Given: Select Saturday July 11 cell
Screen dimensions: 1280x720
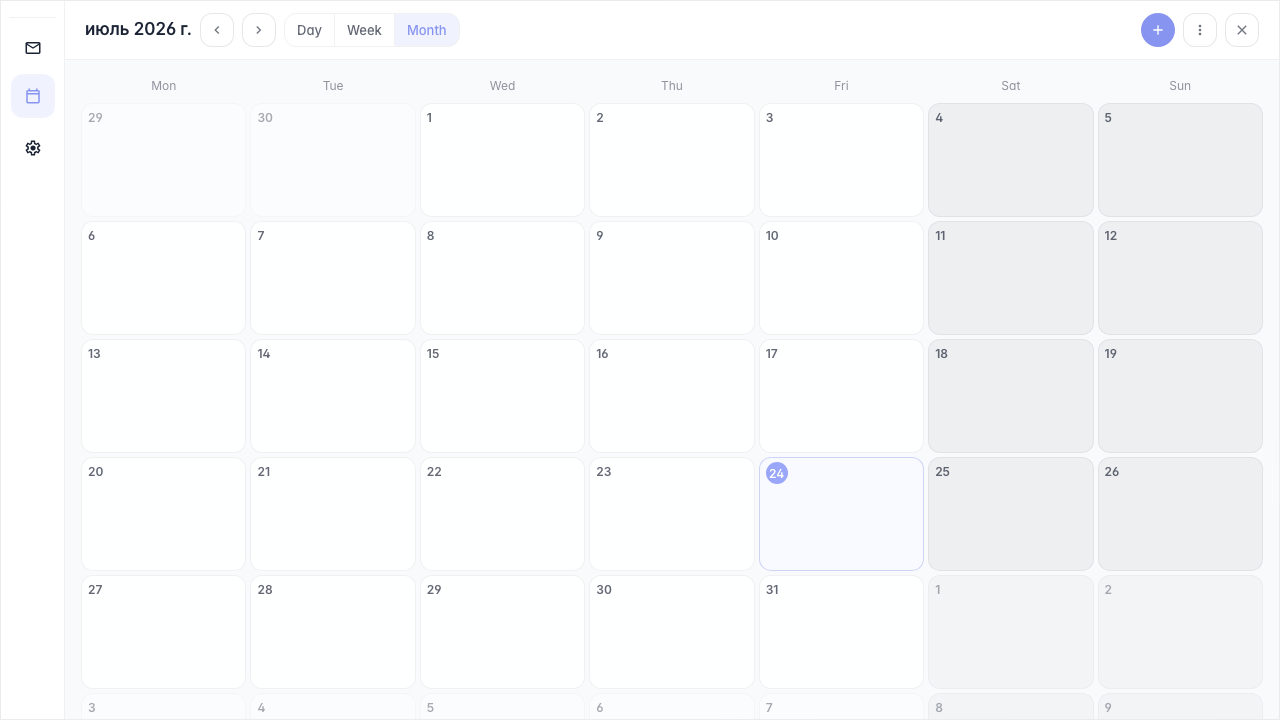Looking at the screenshot, I should pyautogui.click(x=1011, y=278).
